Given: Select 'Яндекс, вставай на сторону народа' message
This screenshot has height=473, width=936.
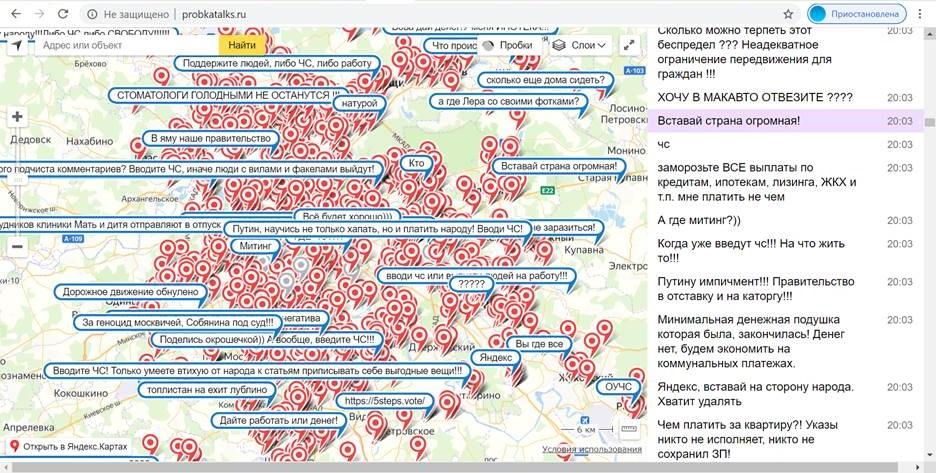Looking at the screenshot, I should coord(786,394).
